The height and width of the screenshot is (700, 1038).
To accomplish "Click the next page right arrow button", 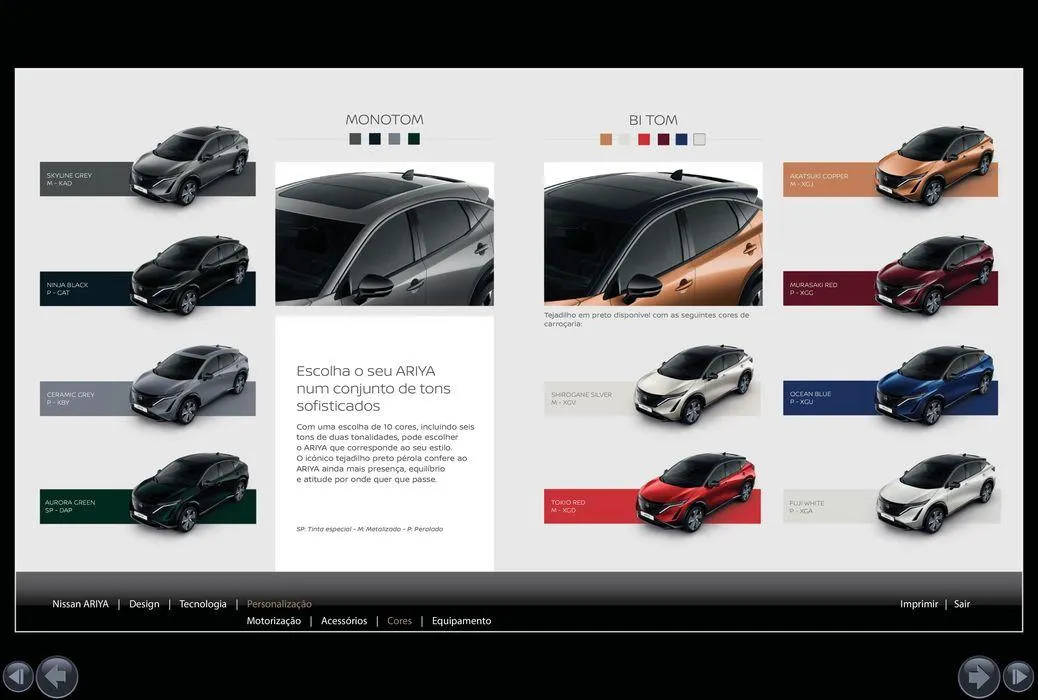I will (x=978, y=676).
